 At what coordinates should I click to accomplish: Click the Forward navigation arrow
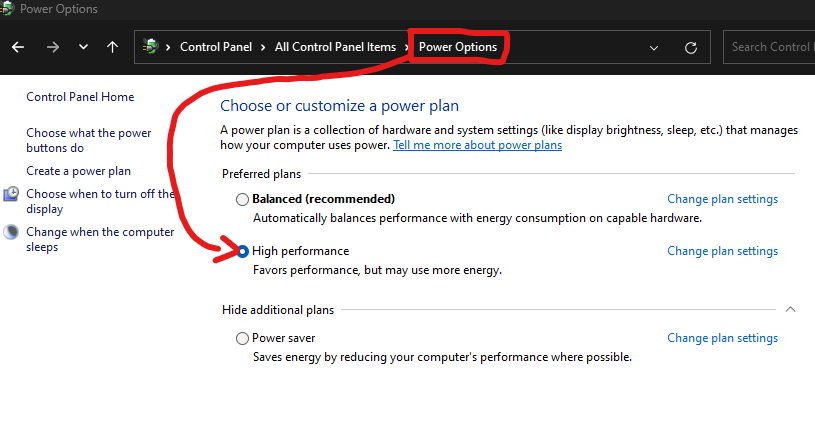52,47
